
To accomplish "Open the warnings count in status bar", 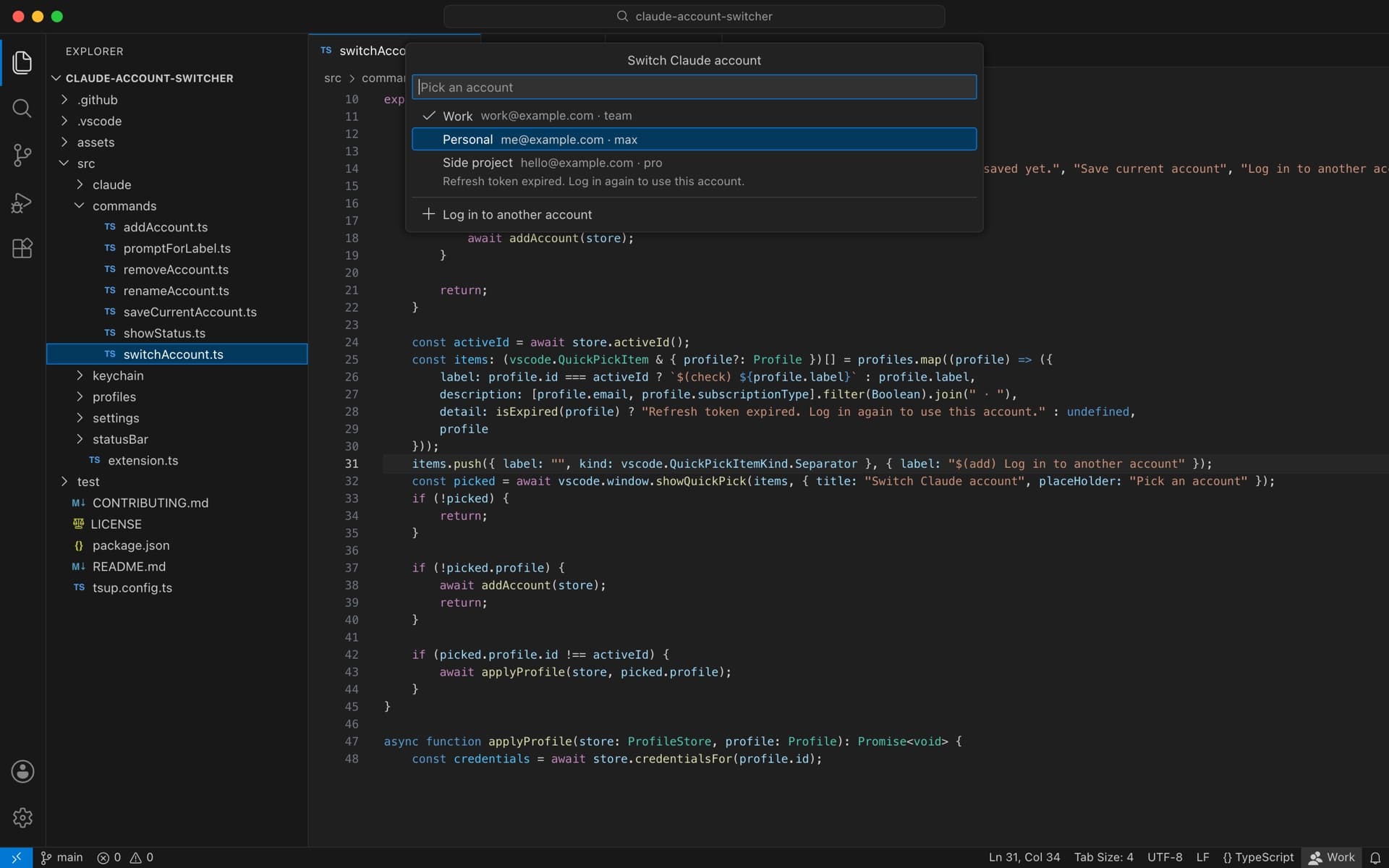I will [x=142, y=857].
